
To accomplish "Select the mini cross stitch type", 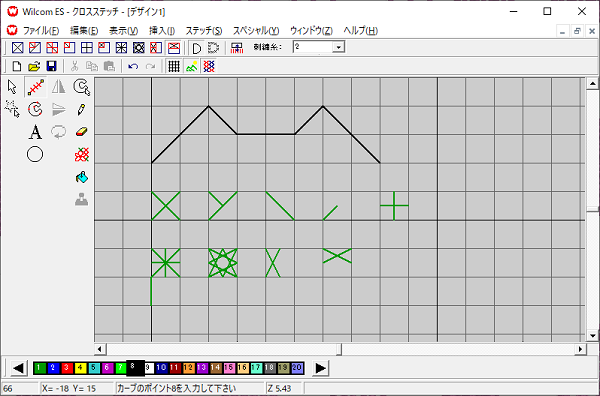I will click(x=104, y=47).
